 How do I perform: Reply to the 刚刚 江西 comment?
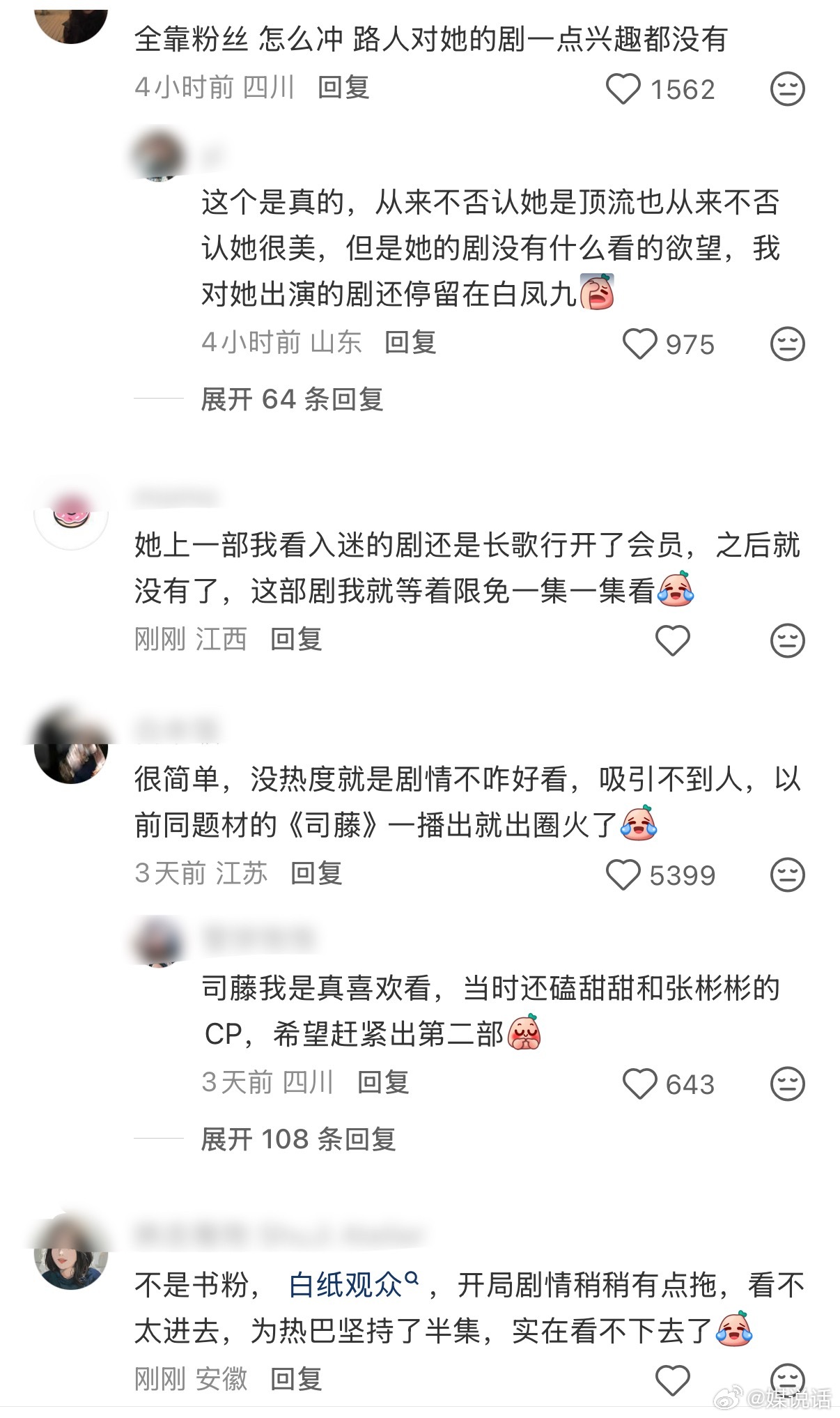tap(296, 639)
